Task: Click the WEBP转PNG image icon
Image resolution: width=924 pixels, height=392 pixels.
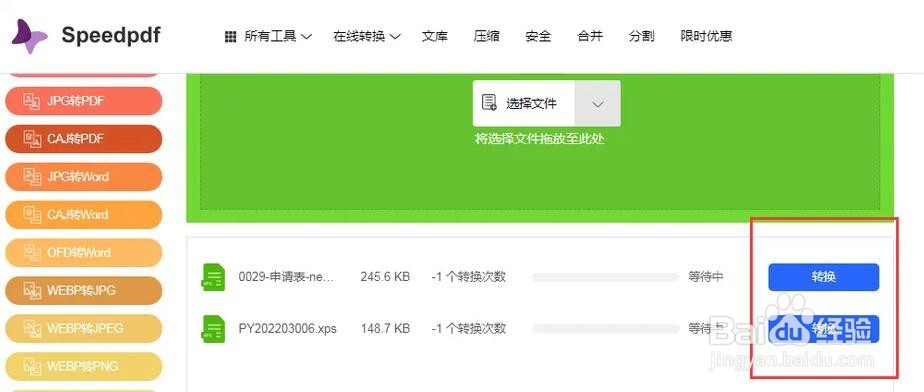Action: [x=32, y=366]
